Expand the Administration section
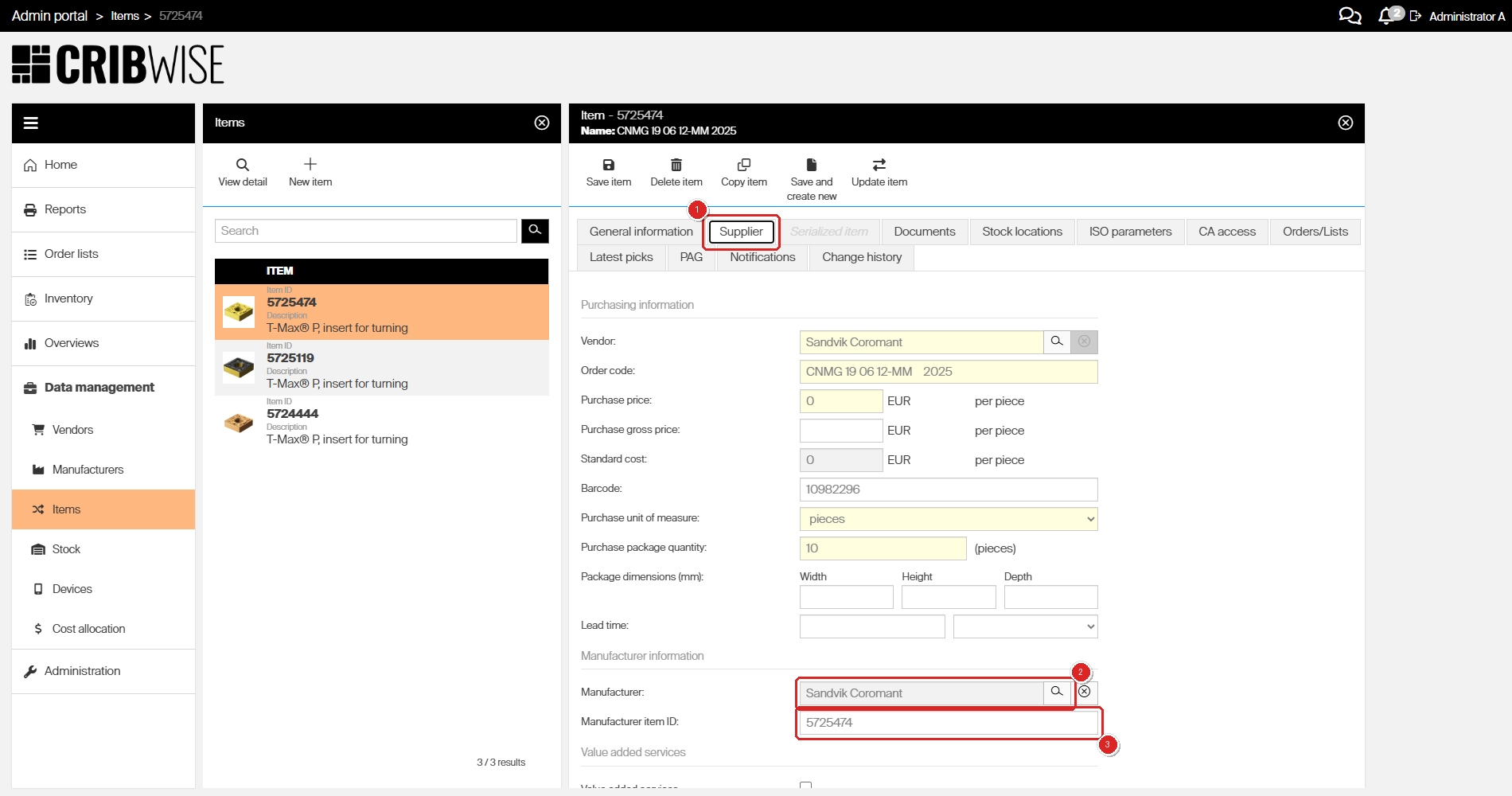This screenshot has width=1512, height=796. click(103, 671)
